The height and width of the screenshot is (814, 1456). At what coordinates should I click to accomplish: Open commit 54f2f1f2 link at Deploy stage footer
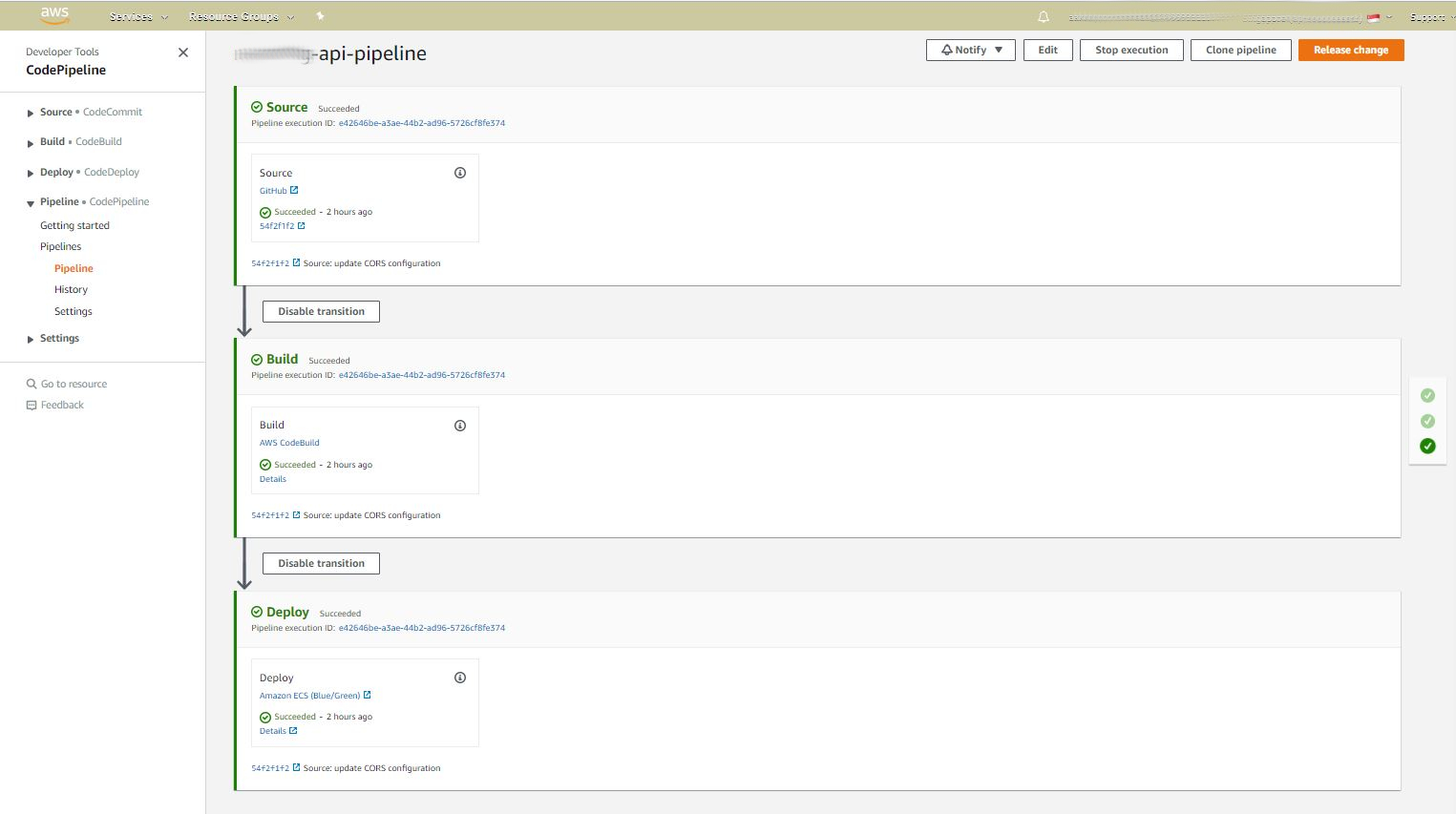click(270, 768)
